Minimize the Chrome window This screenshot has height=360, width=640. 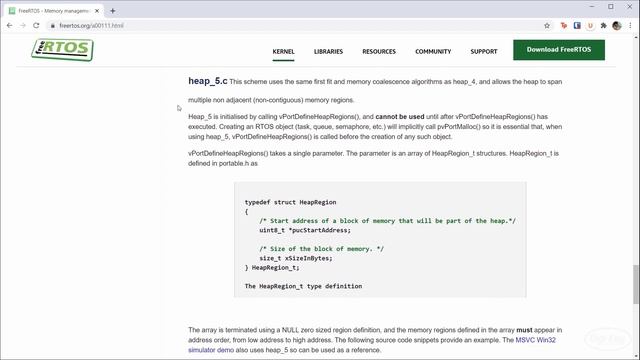(x=592, y=7)
